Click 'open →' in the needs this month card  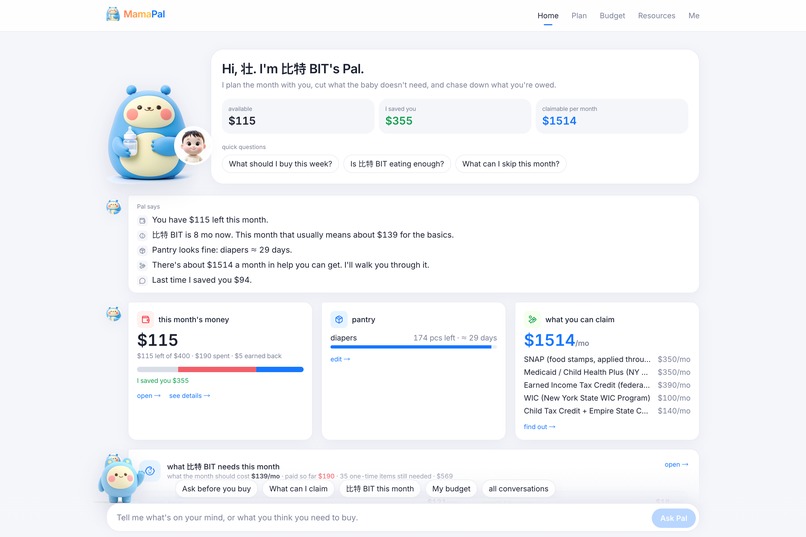coord(676,465)
